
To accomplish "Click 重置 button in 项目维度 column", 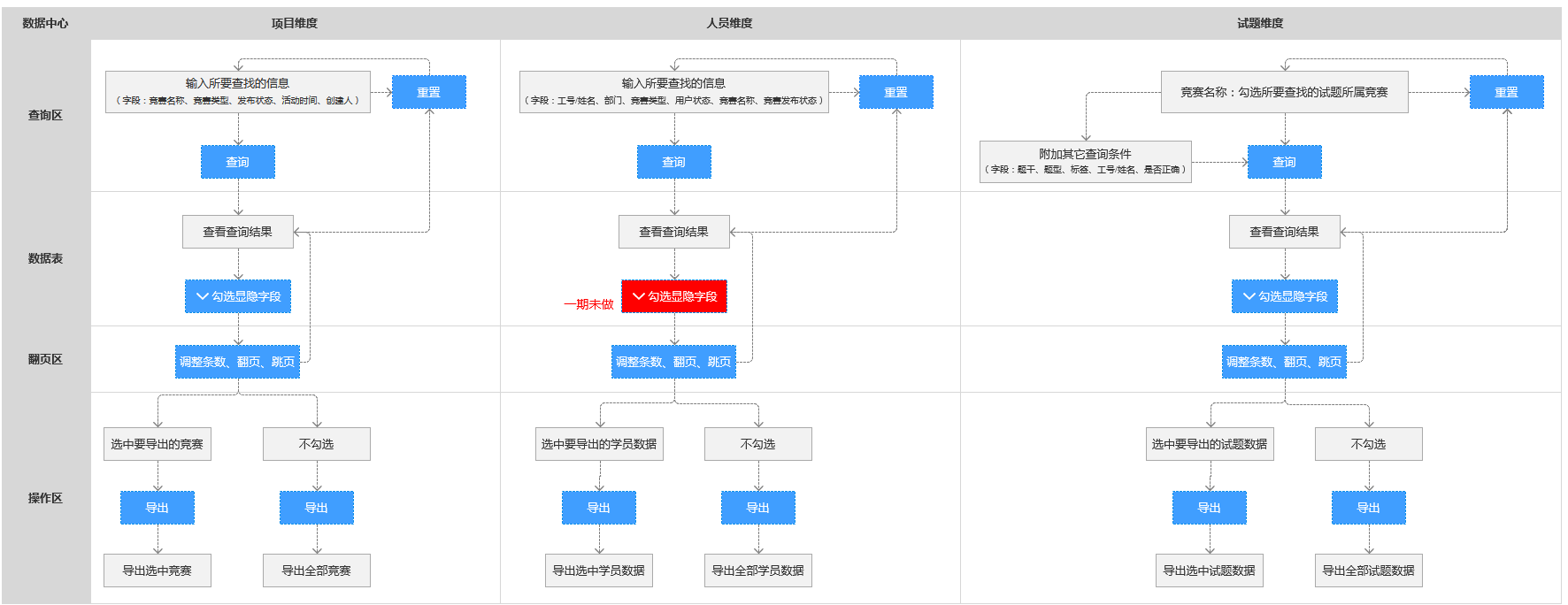I will coord(428,92).
